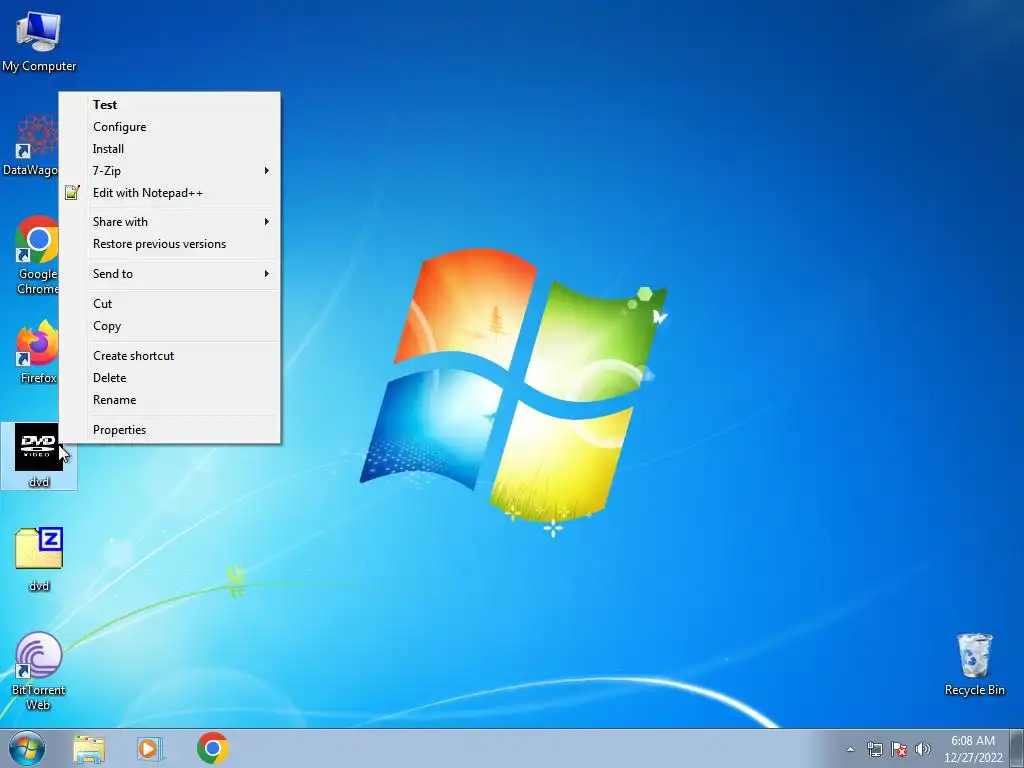Viewport: 1024px width, 768px height.
Task: Select the Firefox desktop shortcut
Action: point(37,351)
